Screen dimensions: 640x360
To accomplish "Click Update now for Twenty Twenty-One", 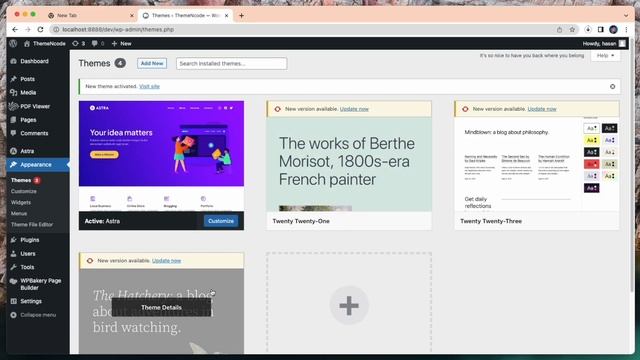I will click(x=354, y=109).
